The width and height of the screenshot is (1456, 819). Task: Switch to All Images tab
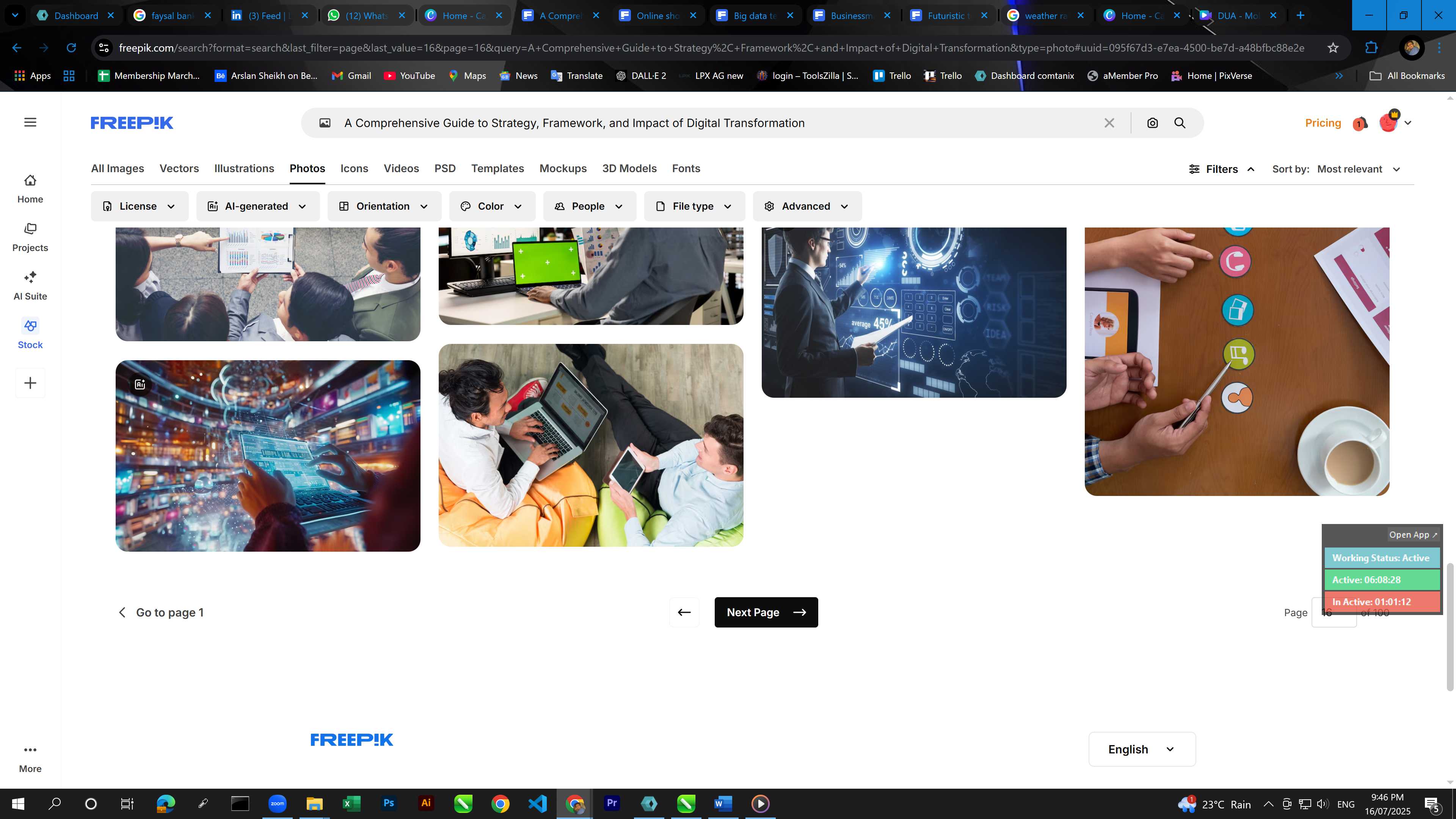[118, 168]
